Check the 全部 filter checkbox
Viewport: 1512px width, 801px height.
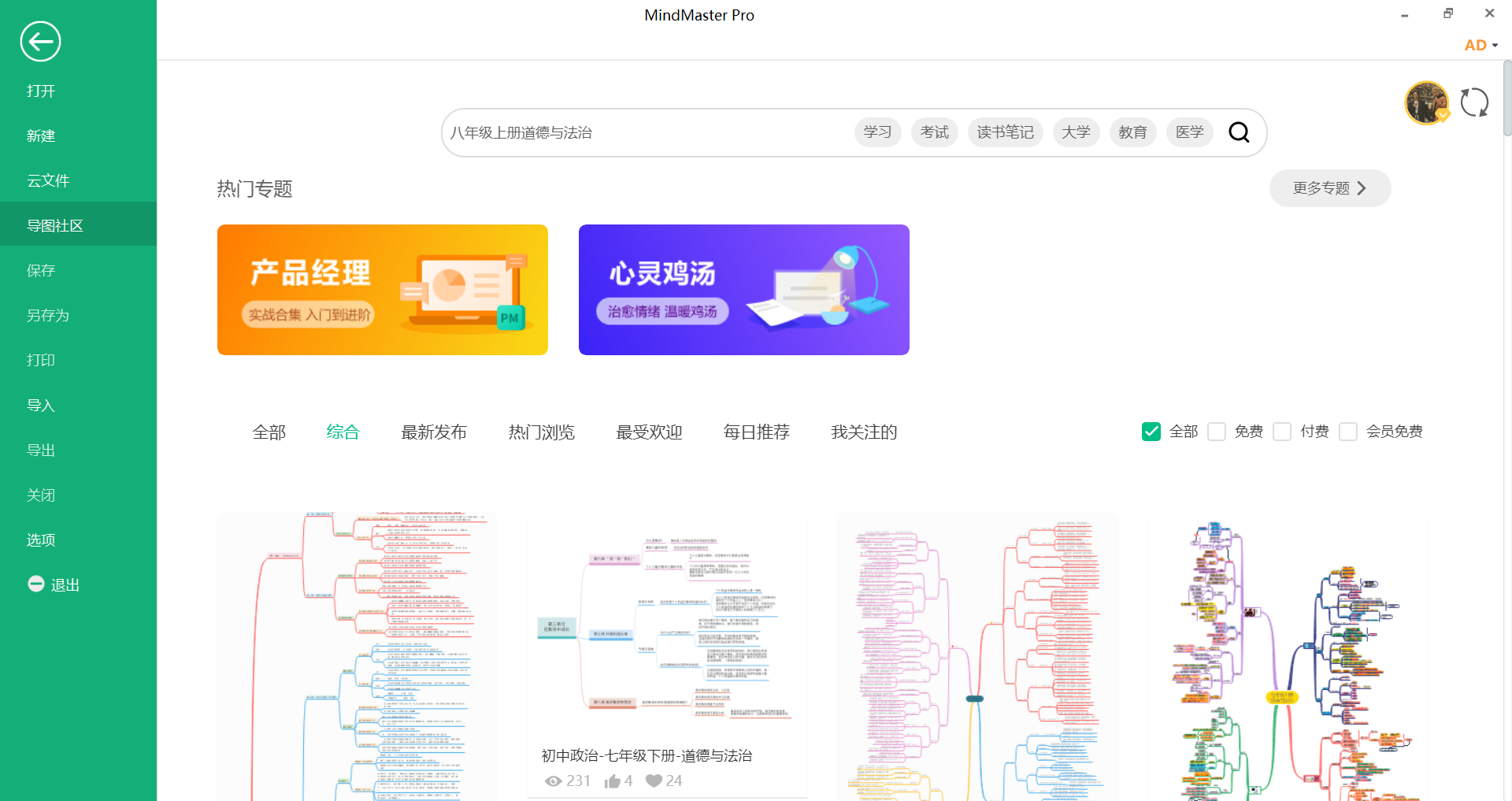(1151, 432)
